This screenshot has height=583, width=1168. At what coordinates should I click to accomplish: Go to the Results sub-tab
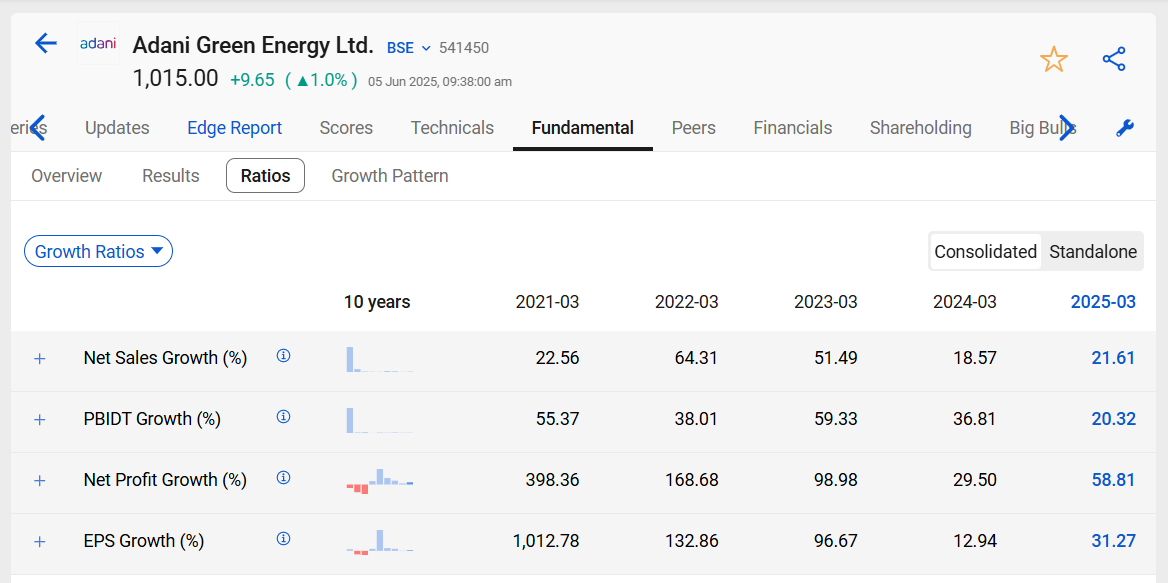tap(171, 176)
